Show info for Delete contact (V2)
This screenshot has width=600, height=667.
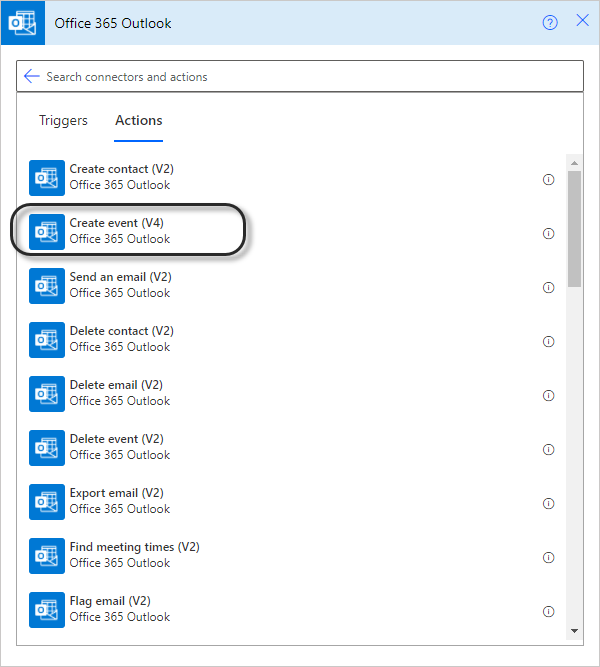pyautogui.click(x=549, y=342)
